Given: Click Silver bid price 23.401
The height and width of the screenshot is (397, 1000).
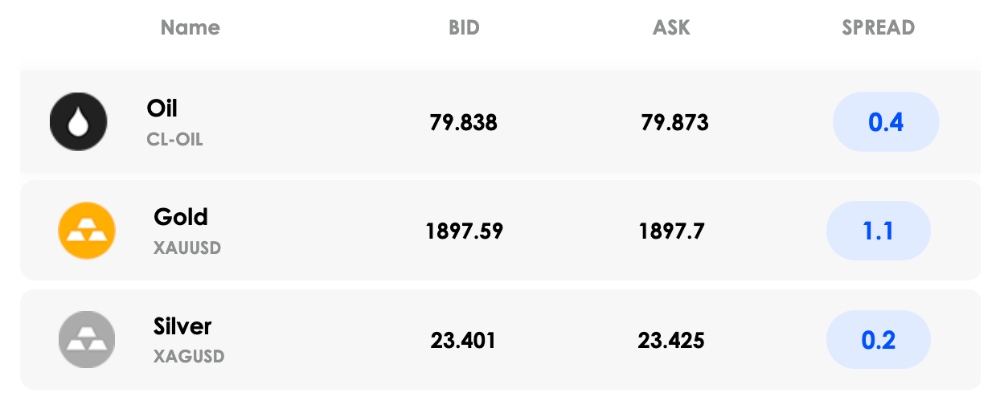Looking at the screenshot, I should click(463, 340).
